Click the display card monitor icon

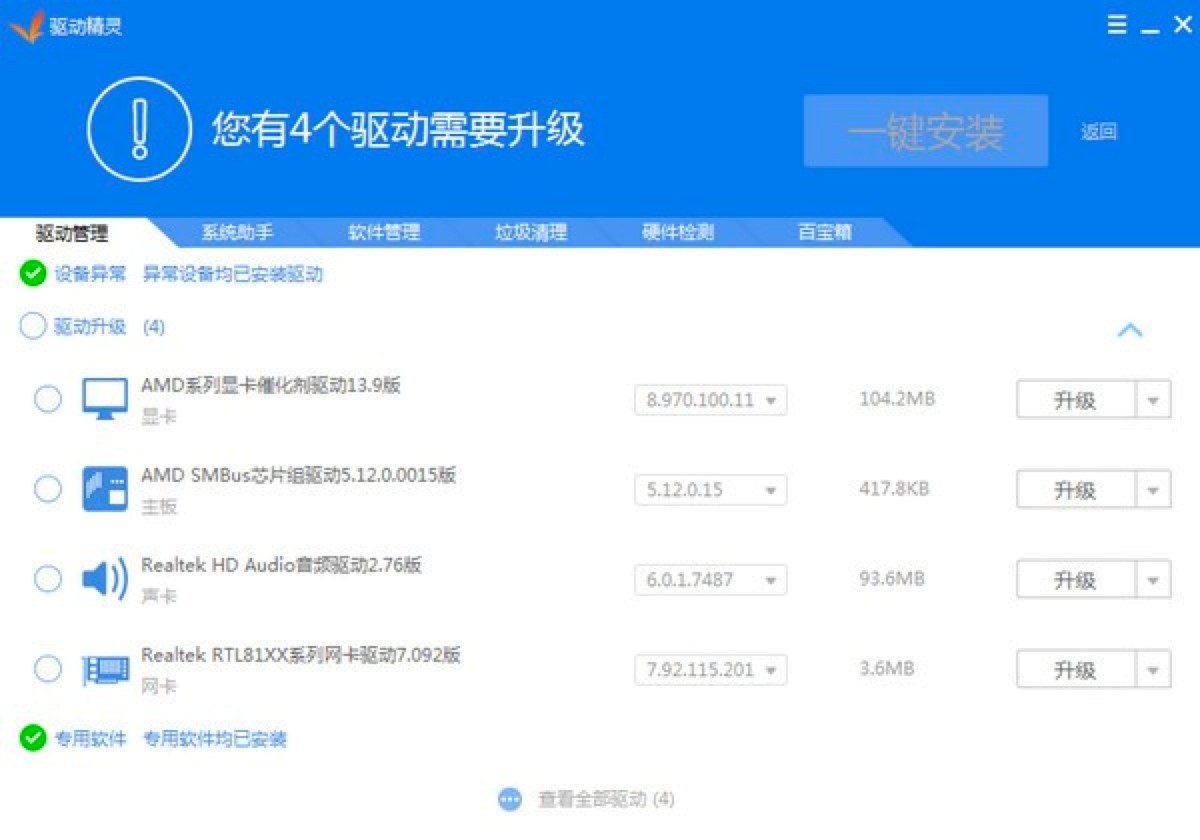tap(105, 398)
